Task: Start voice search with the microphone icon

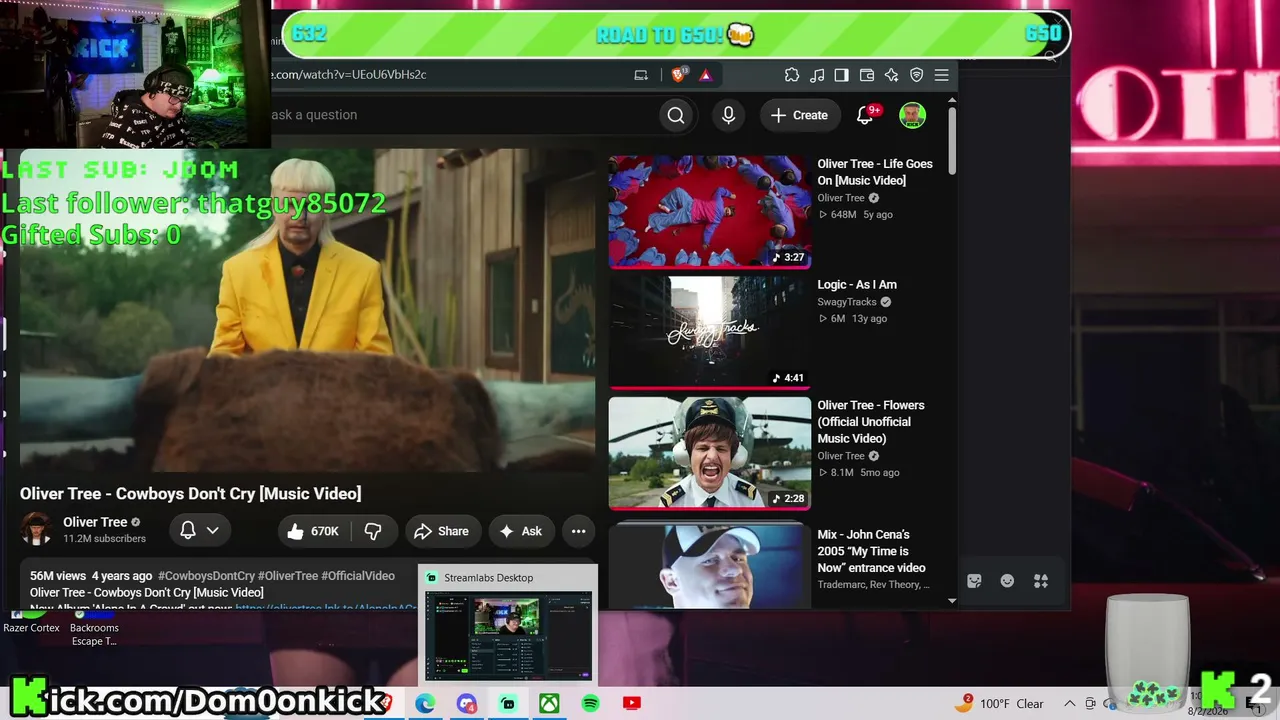Action: (x=728, y=115)
